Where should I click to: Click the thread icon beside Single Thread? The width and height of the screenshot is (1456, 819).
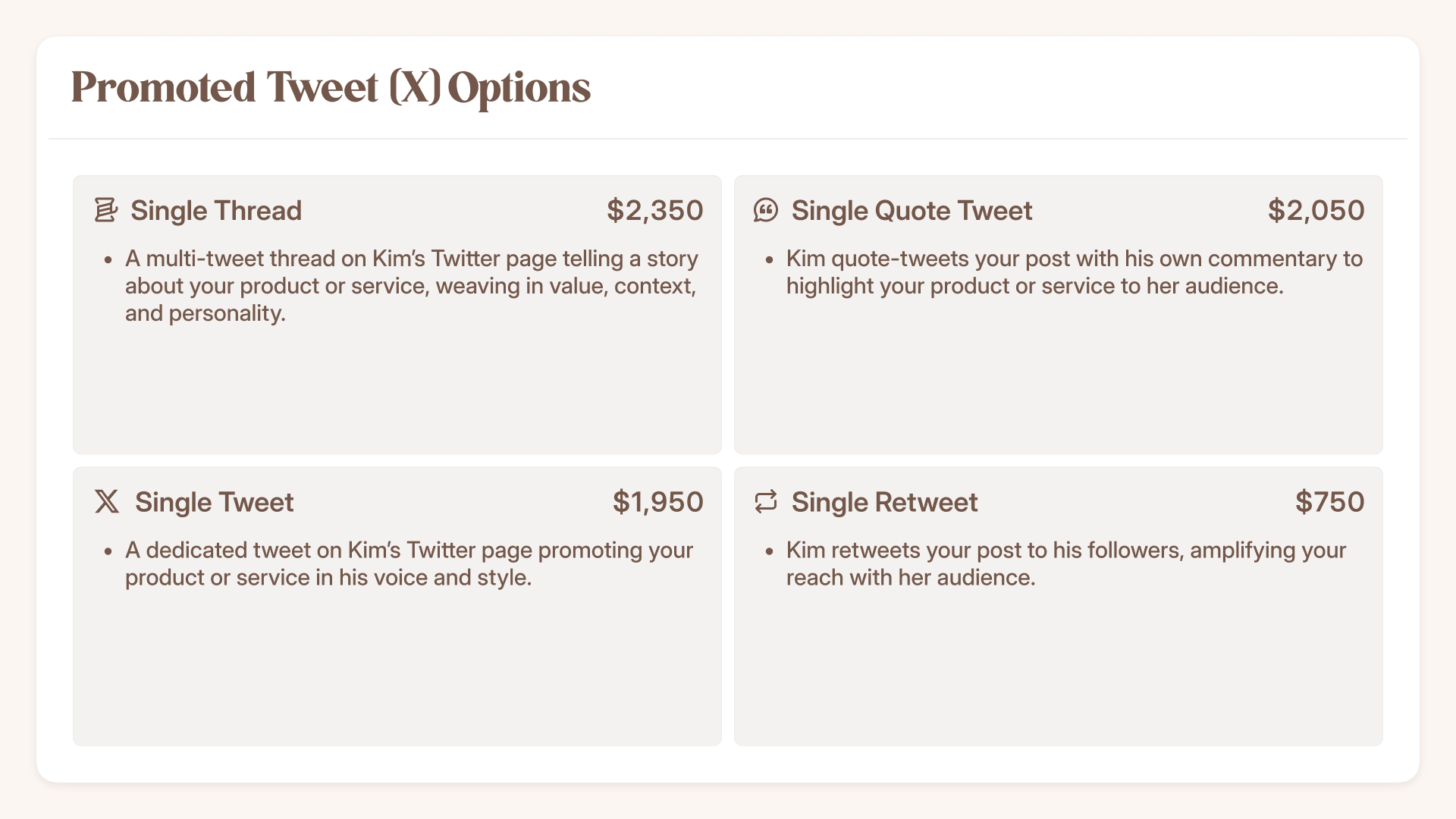(x=105, y=210)
